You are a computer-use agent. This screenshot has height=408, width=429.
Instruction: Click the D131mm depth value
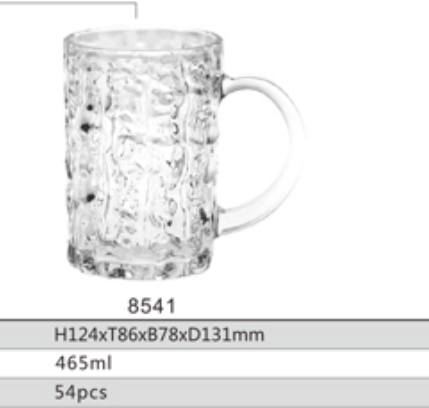(x=226, y=334)
